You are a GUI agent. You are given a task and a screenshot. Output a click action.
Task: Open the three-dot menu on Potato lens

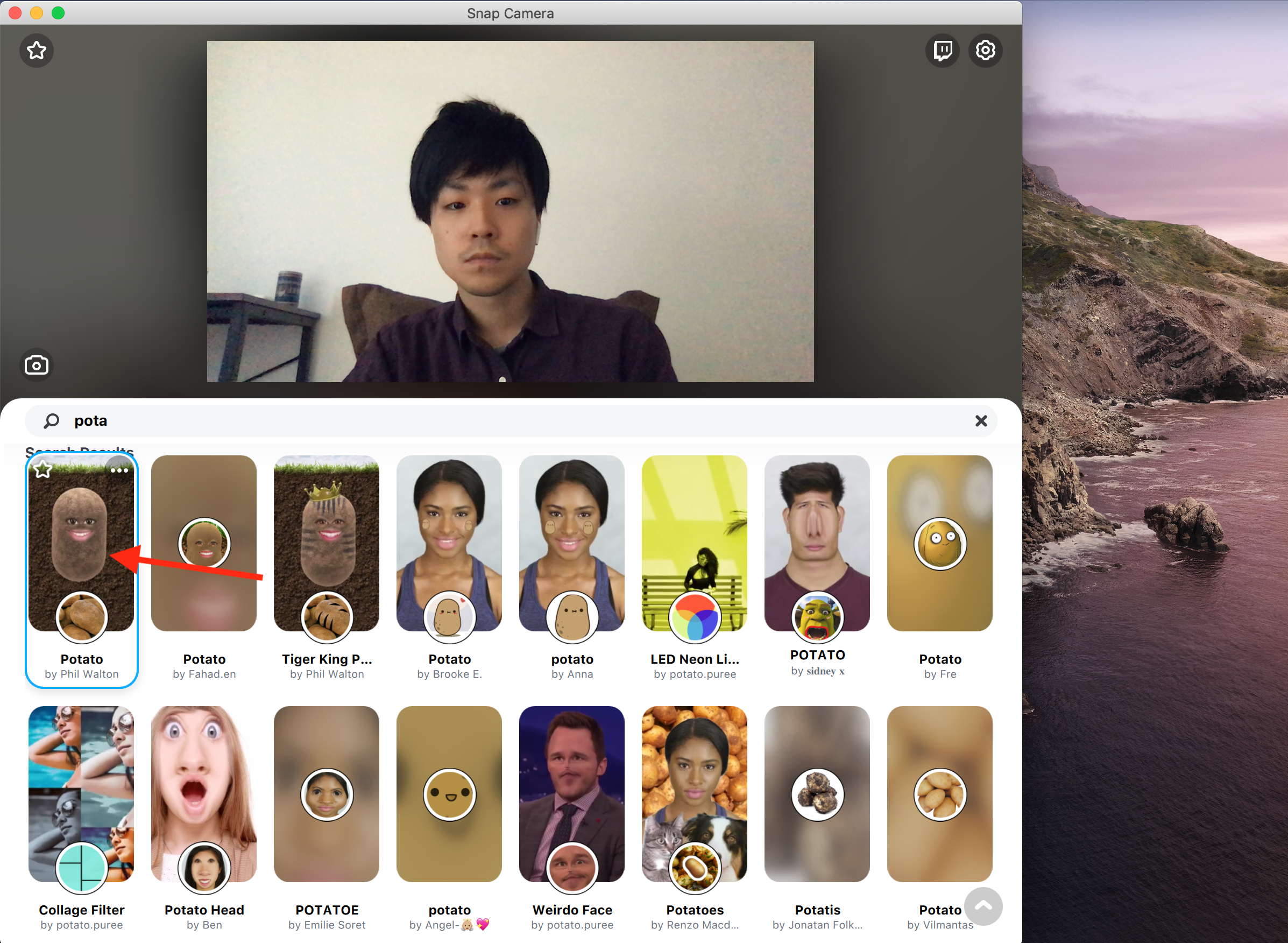[x=119, y=470]
